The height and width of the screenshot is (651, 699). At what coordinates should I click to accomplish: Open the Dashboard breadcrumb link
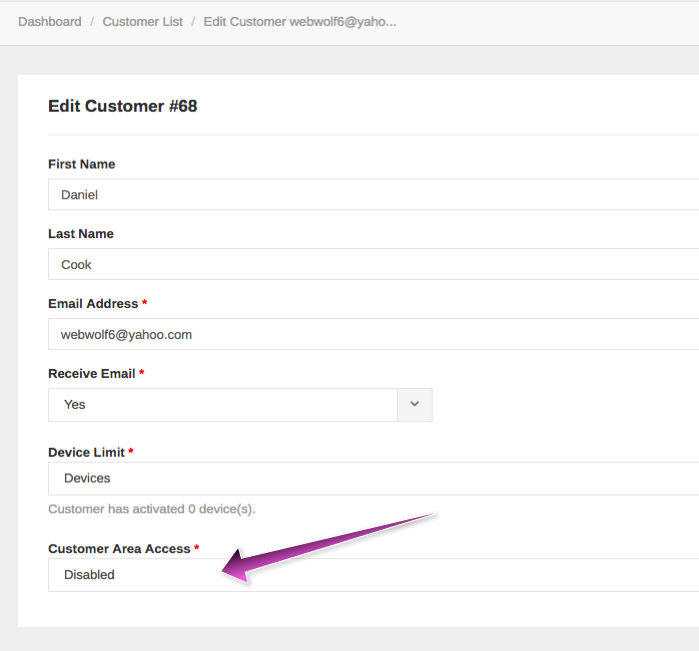49,21
